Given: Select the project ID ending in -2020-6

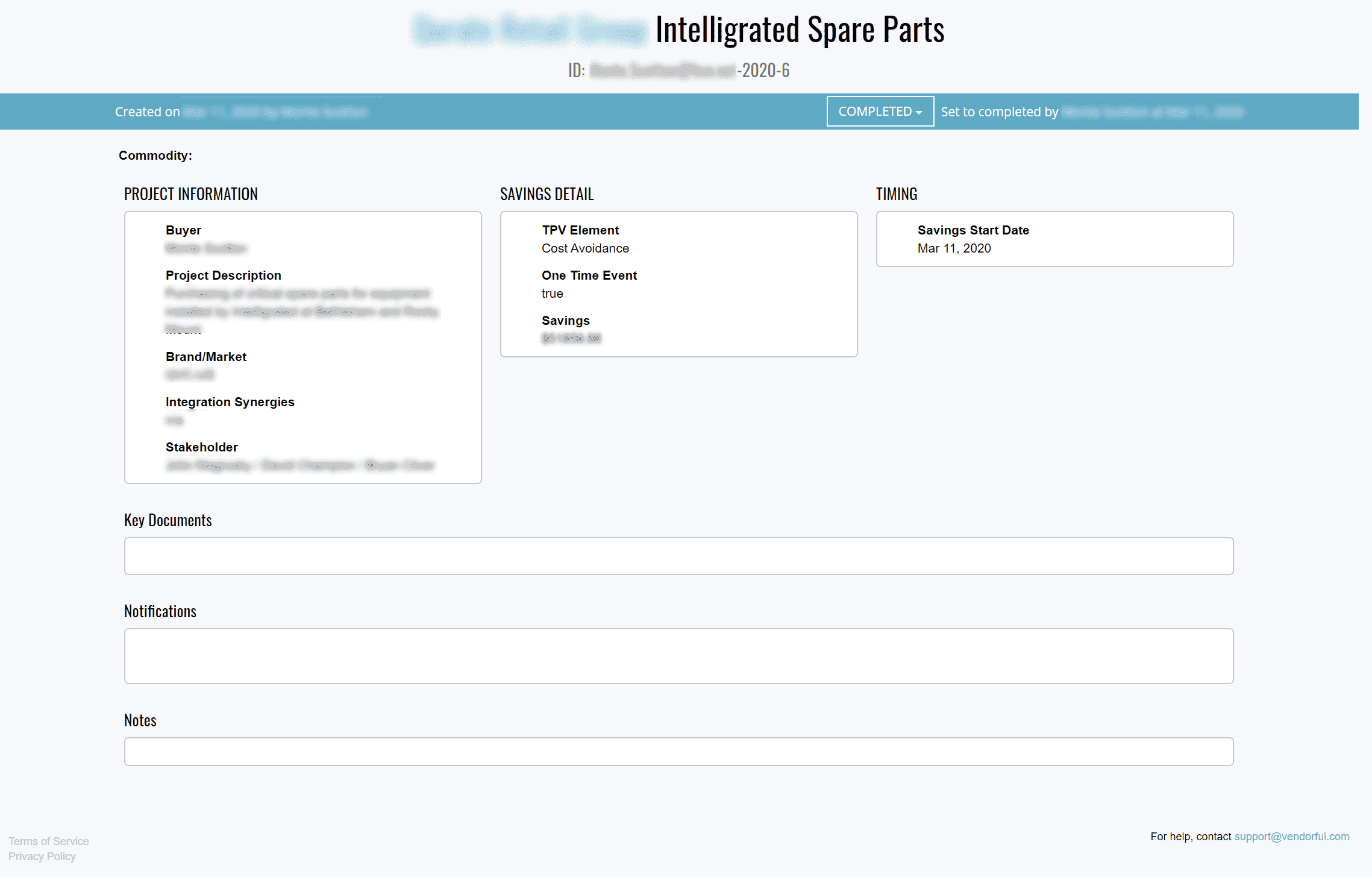Looking at the screenshot, I should click(678, 71).
